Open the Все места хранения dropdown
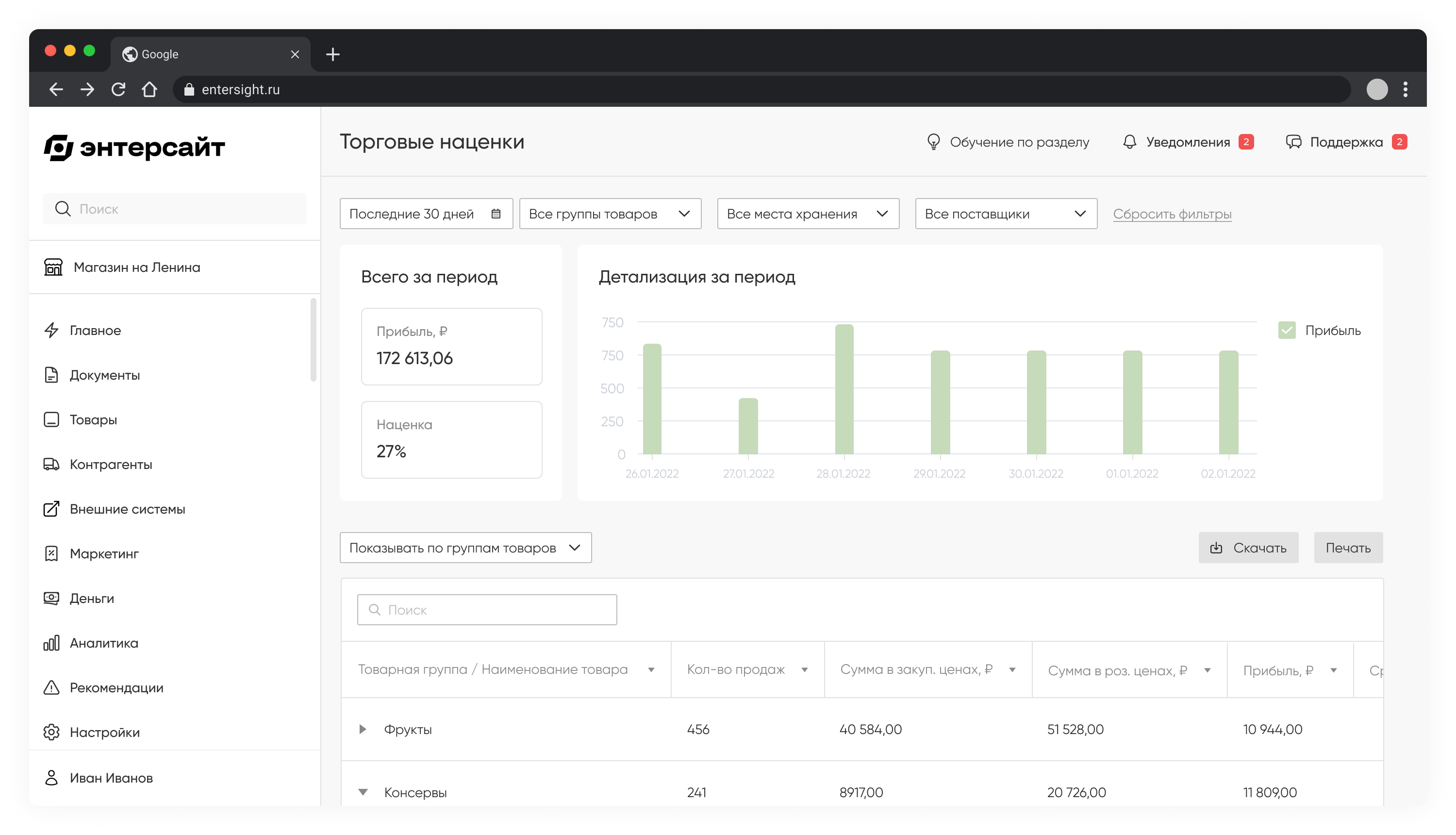The width and height of the screenshot is (1456, 835). coord(808,214)
